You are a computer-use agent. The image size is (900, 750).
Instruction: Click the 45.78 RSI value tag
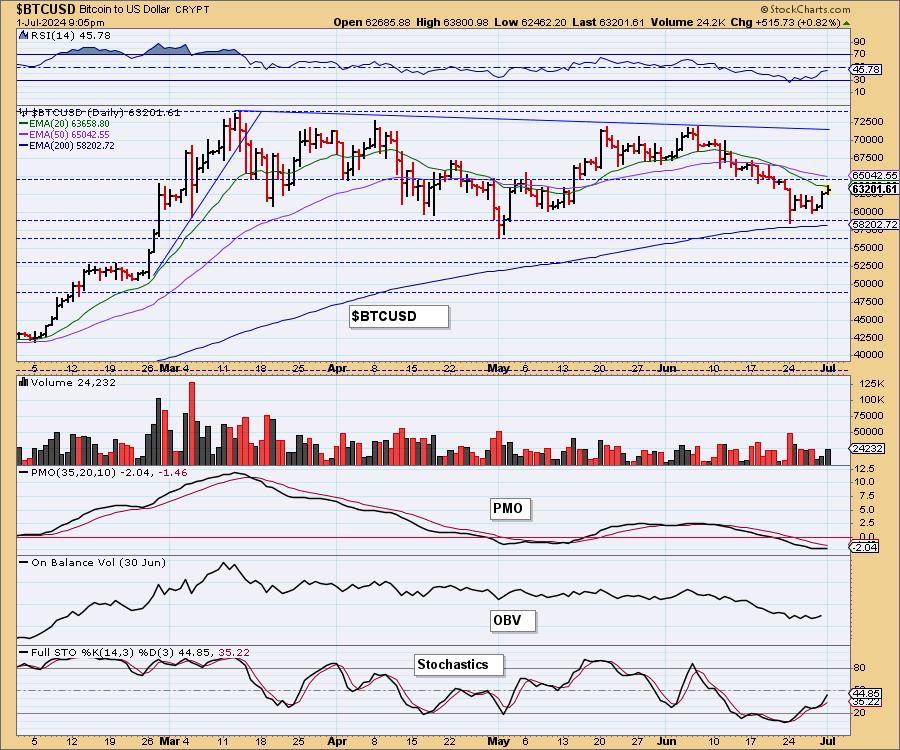click(865, 69)
